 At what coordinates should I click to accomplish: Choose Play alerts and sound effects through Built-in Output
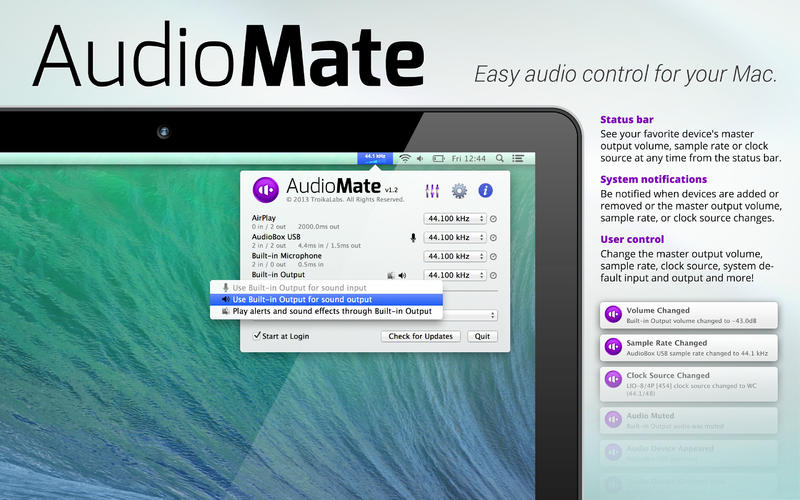point(327,311)
